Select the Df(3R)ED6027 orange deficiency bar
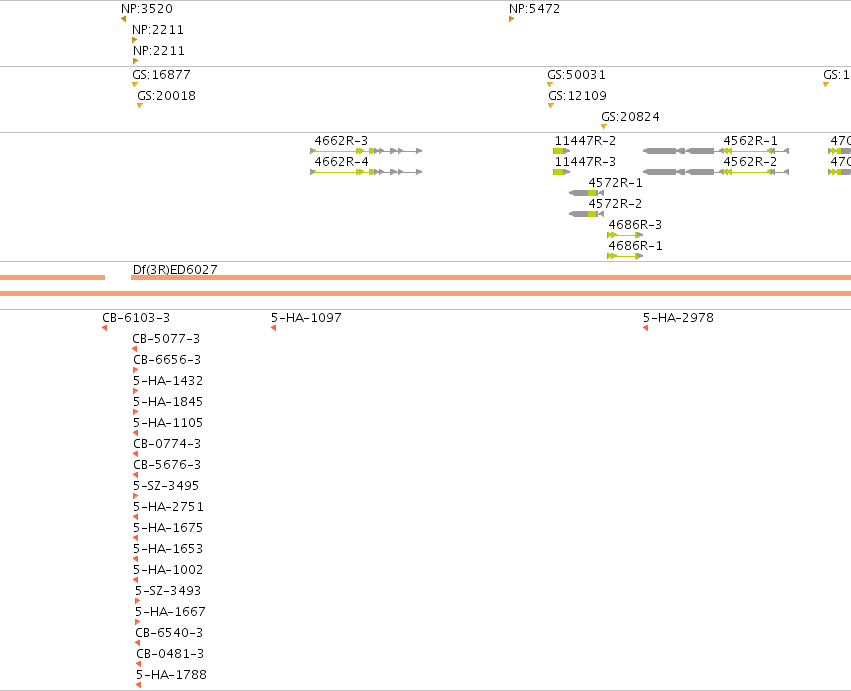This screenshot has height=691, width=851. 491,277
